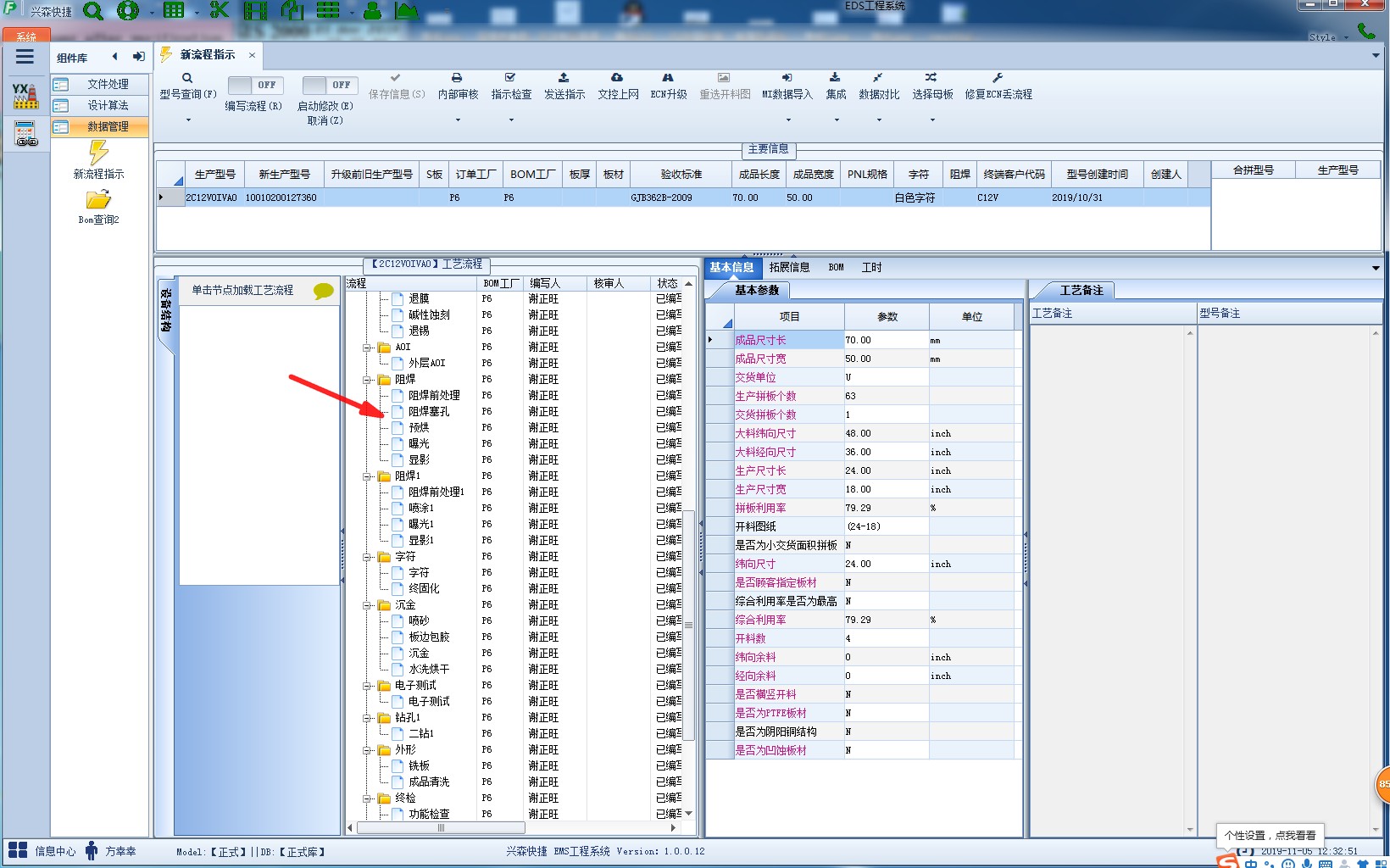Collapse the 字符 tree folder

368,557
